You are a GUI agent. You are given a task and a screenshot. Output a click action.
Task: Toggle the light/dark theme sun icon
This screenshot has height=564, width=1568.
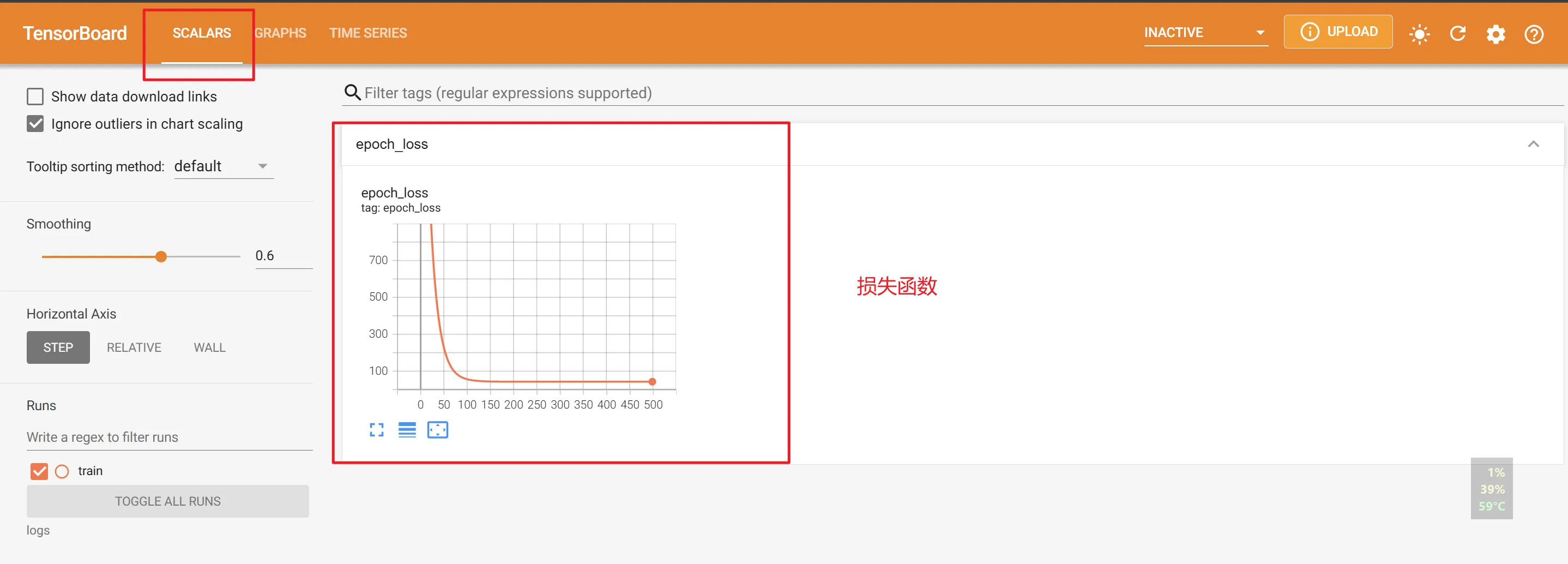point(1420,33)
